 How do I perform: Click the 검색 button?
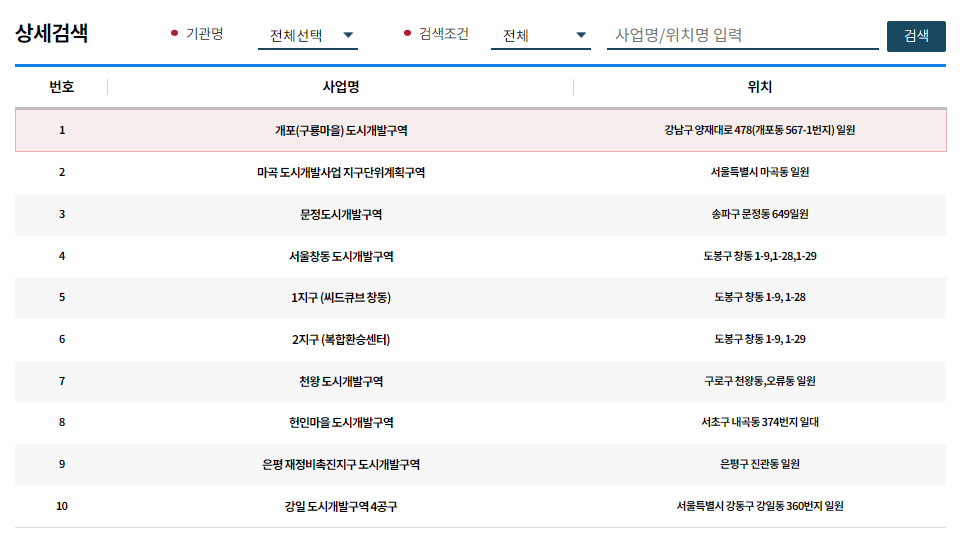(x=916, y=36)
